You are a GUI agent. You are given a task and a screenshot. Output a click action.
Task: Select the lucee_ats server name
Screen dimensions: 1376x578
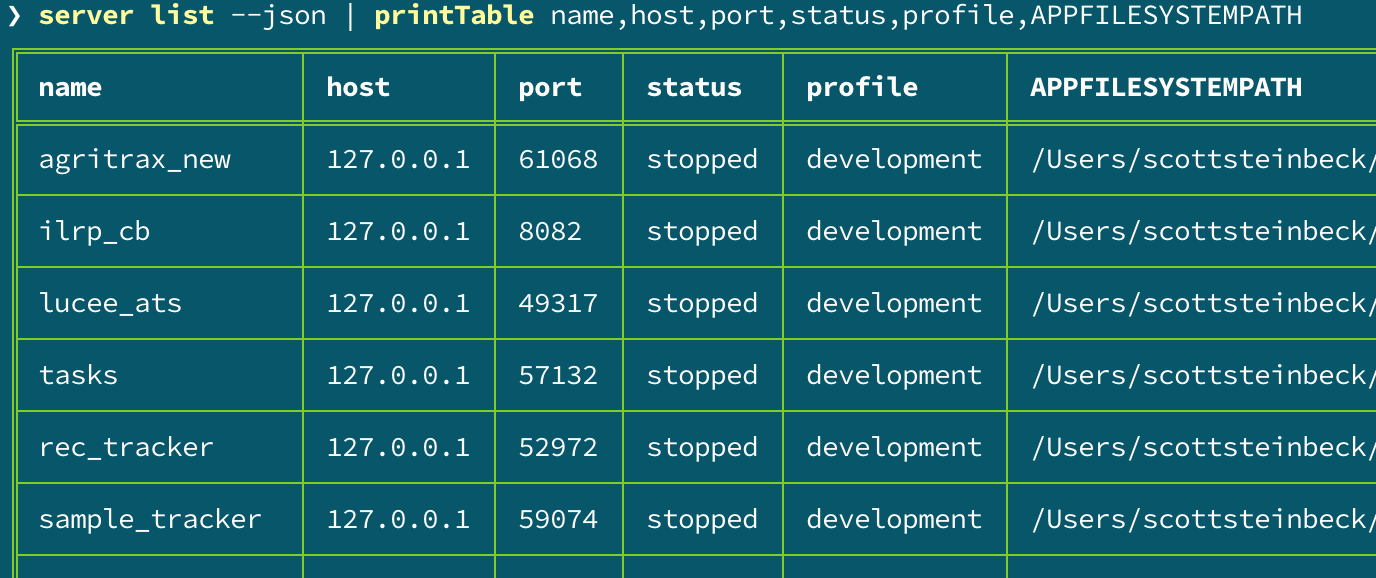(110, 304)
